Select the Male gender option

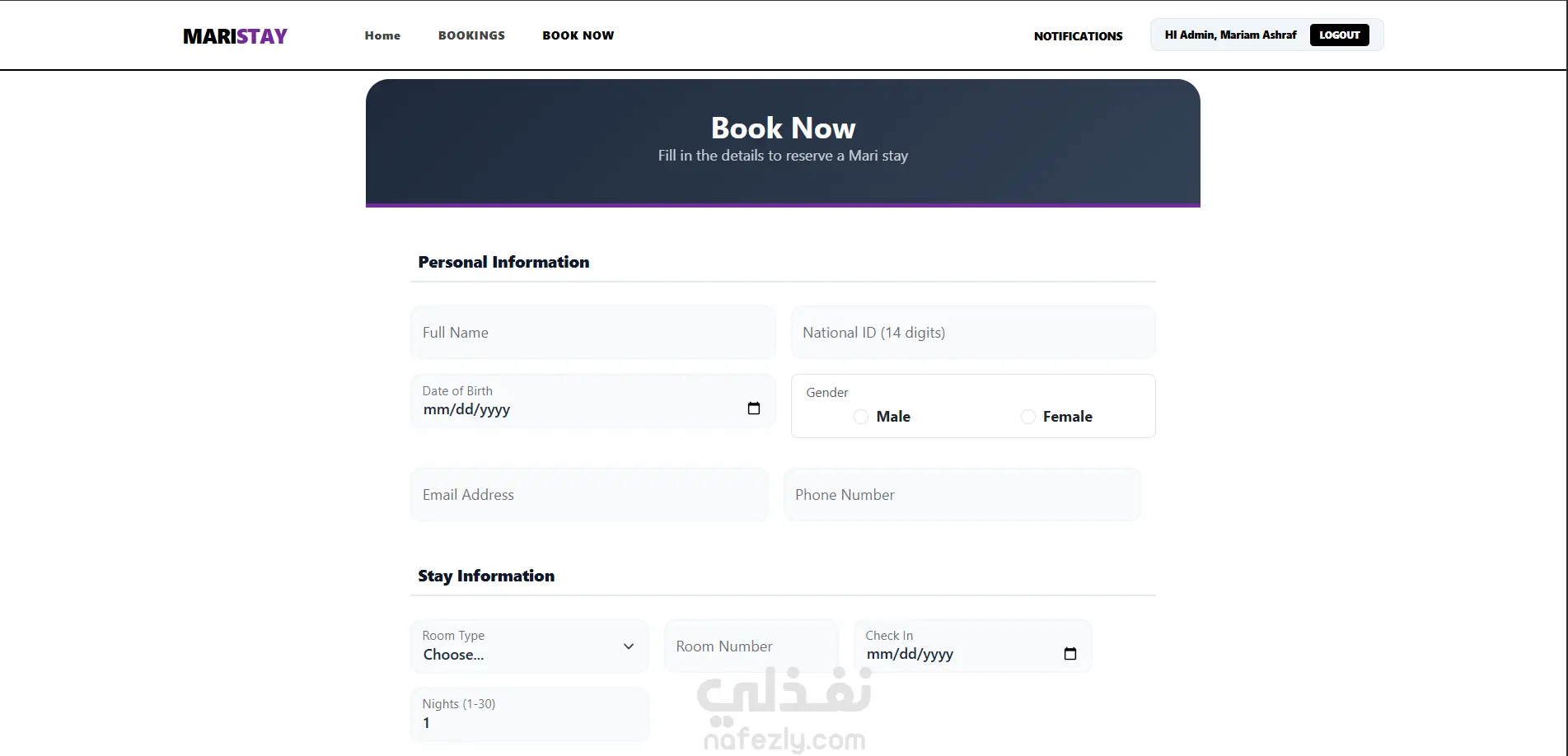pos(861,417)
